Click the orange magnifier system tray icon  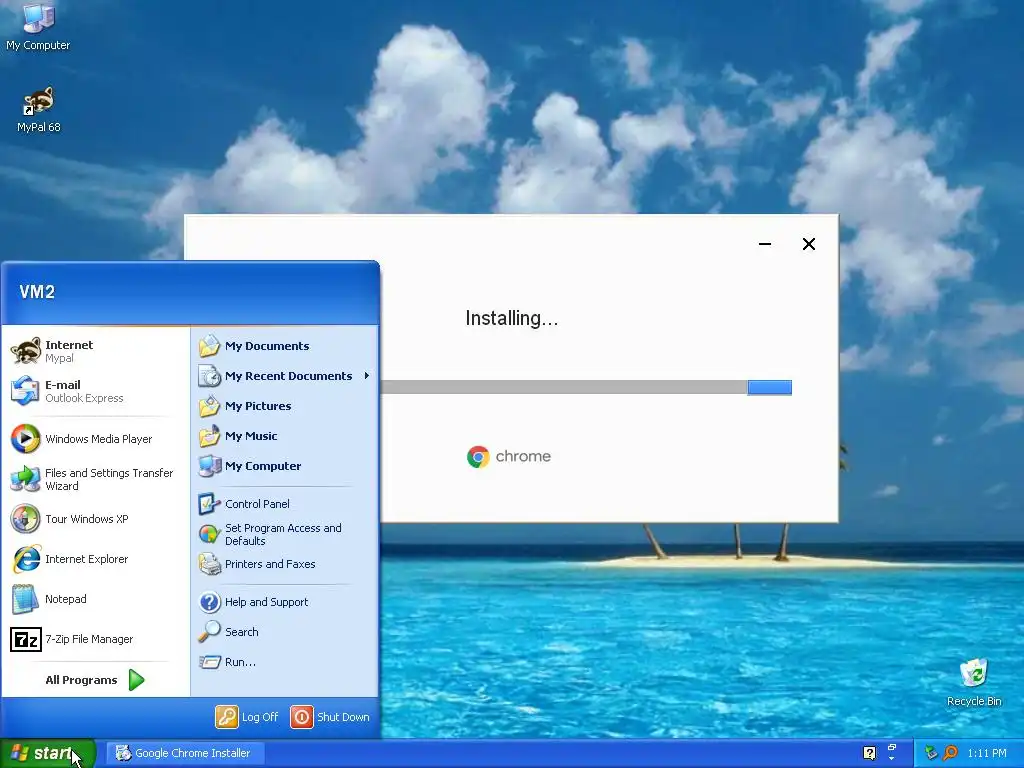[951, 753]
